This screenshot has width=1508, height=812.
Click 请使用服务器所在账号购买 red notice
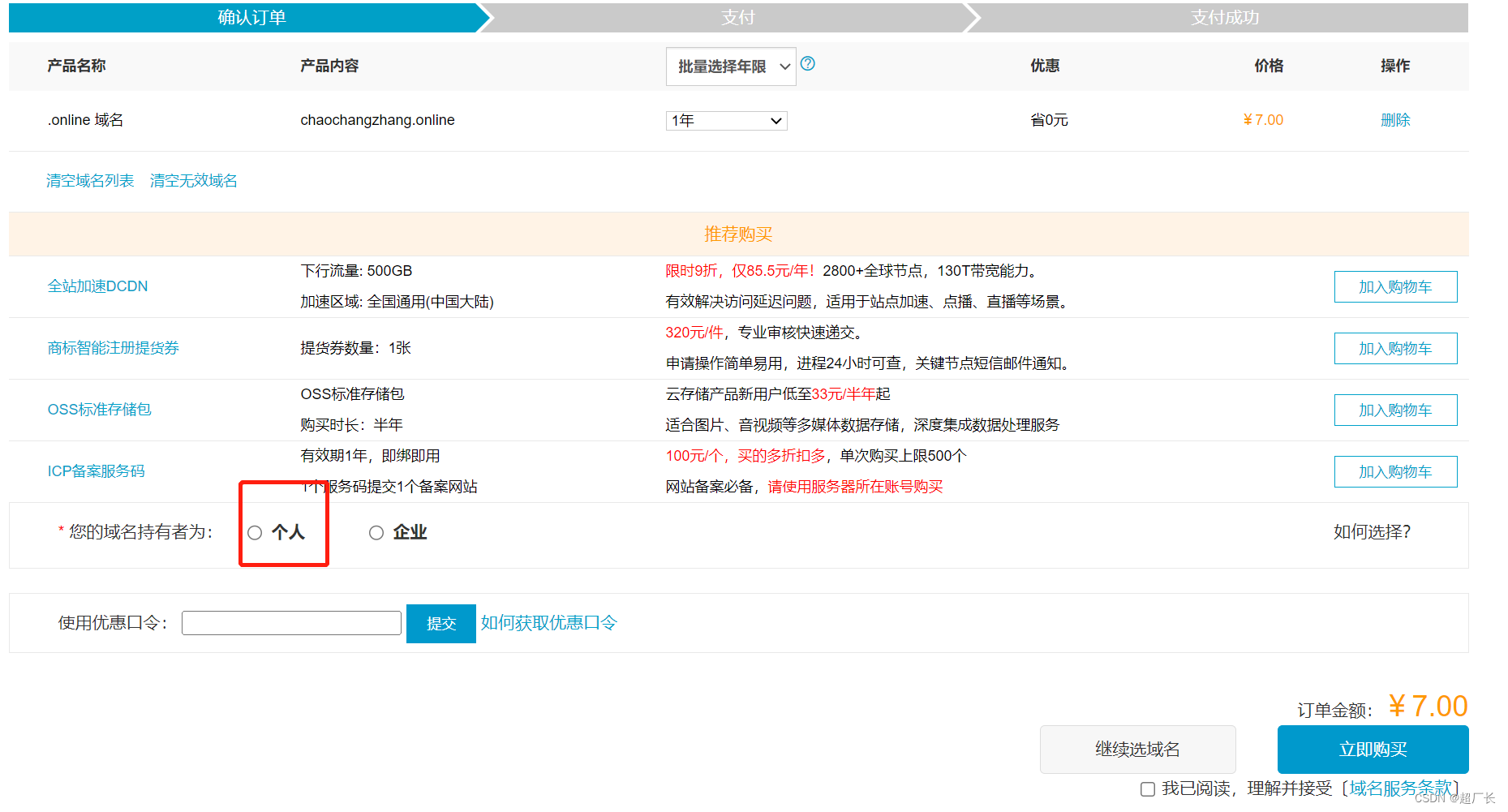(855, 487)
